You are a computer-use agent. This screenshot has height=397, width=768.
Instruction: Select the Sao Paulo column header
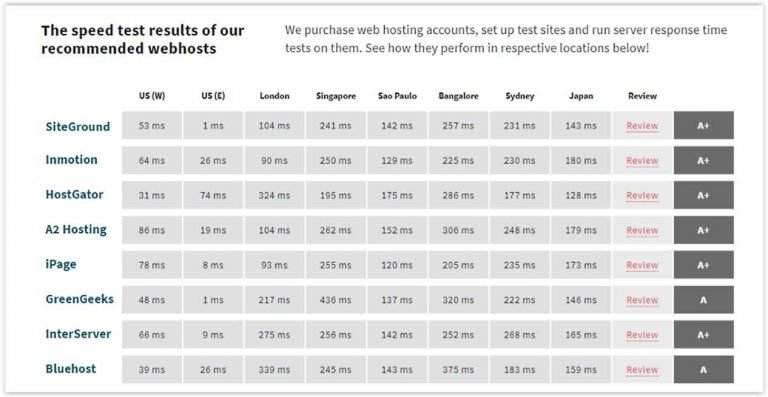(397, 96)
